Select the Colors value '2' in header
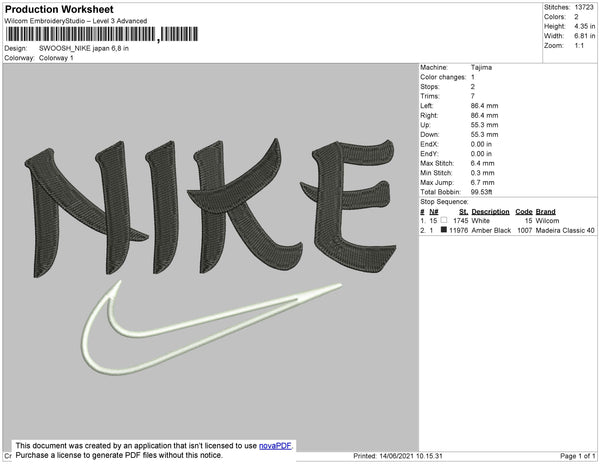This screenshot has width=600, height=464. [576, 17]
